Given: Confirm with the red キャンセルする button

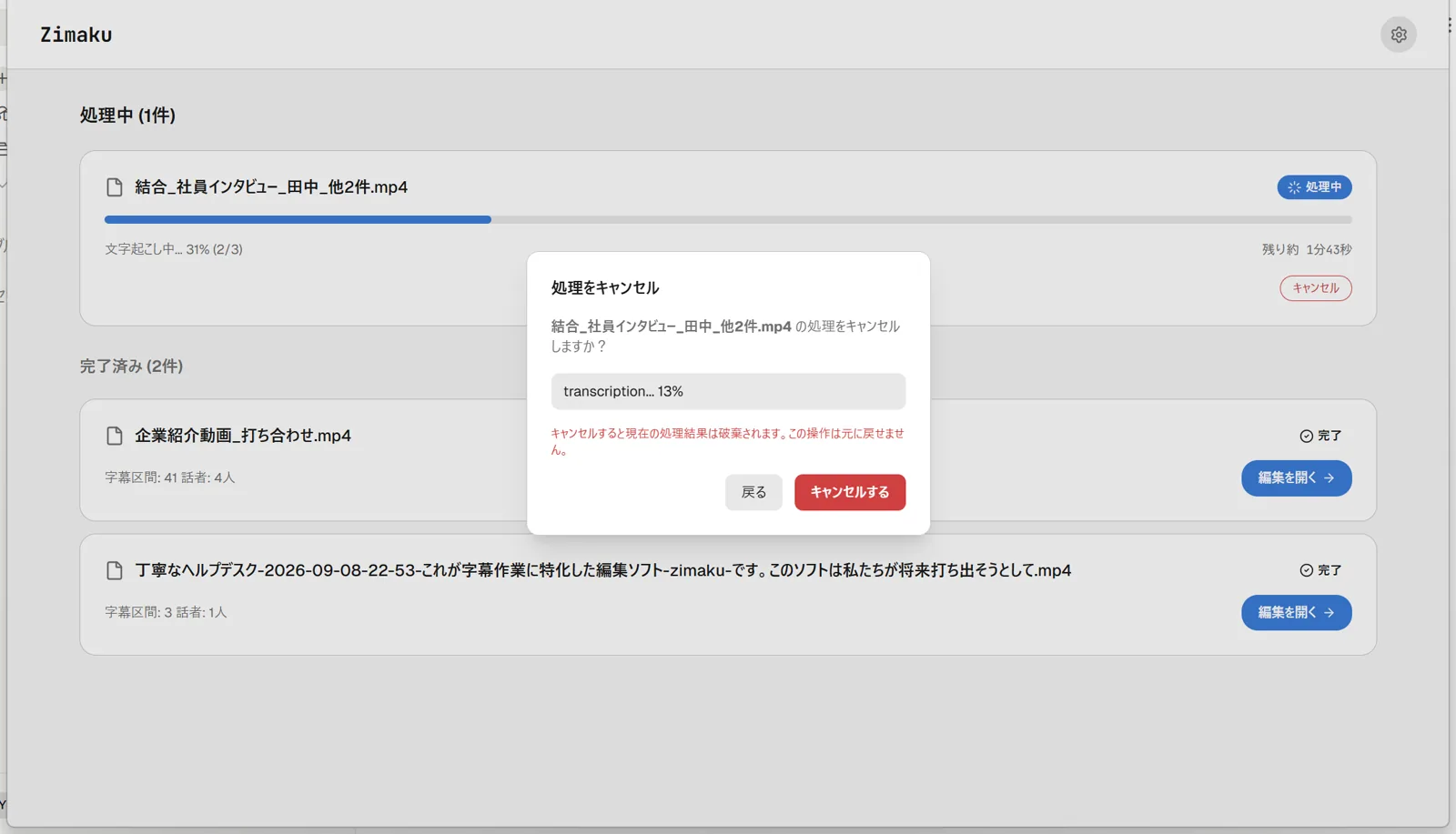Looking at the screenshot, I should coord(850,492).
